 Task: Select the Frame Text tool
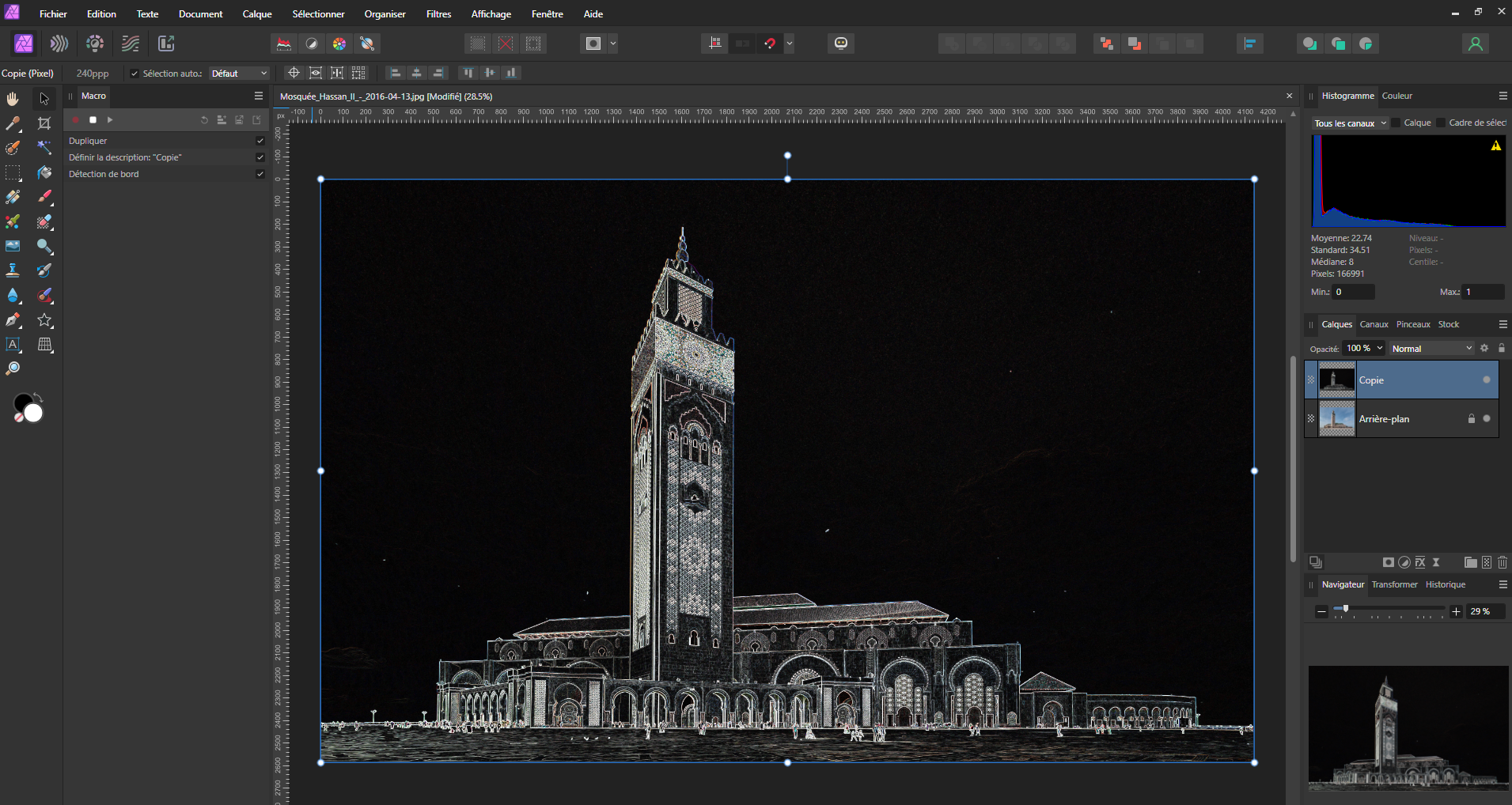tap(13, 345)
